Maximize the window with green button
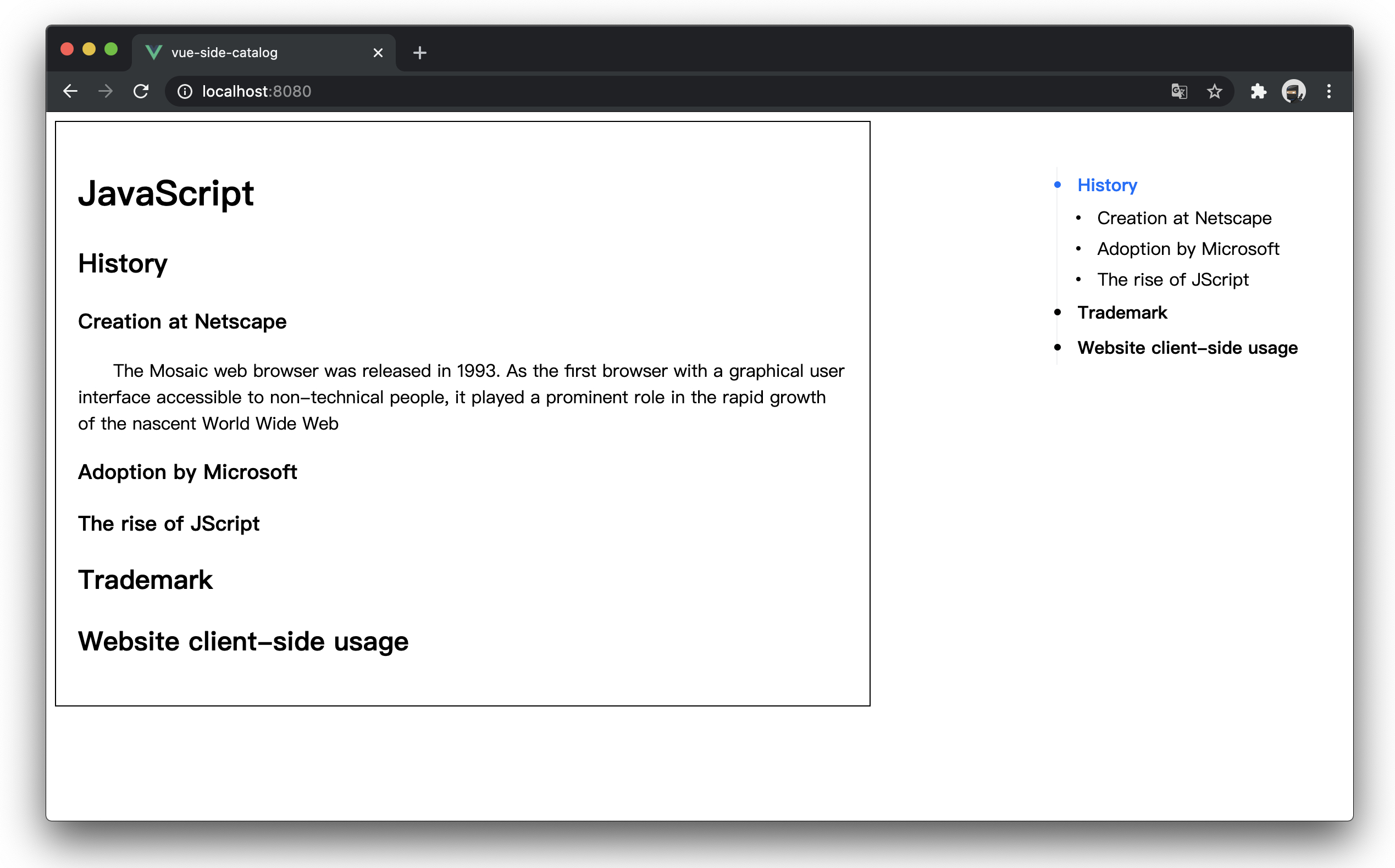 coord(112,49)
